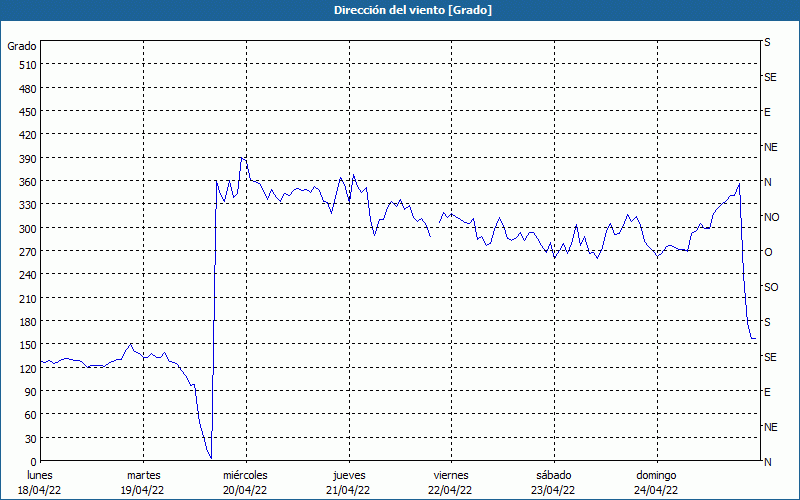Select the 150 degree axis label
This screenshot has height=500, width=800.
pyautogui.click(x=28, y=346)
